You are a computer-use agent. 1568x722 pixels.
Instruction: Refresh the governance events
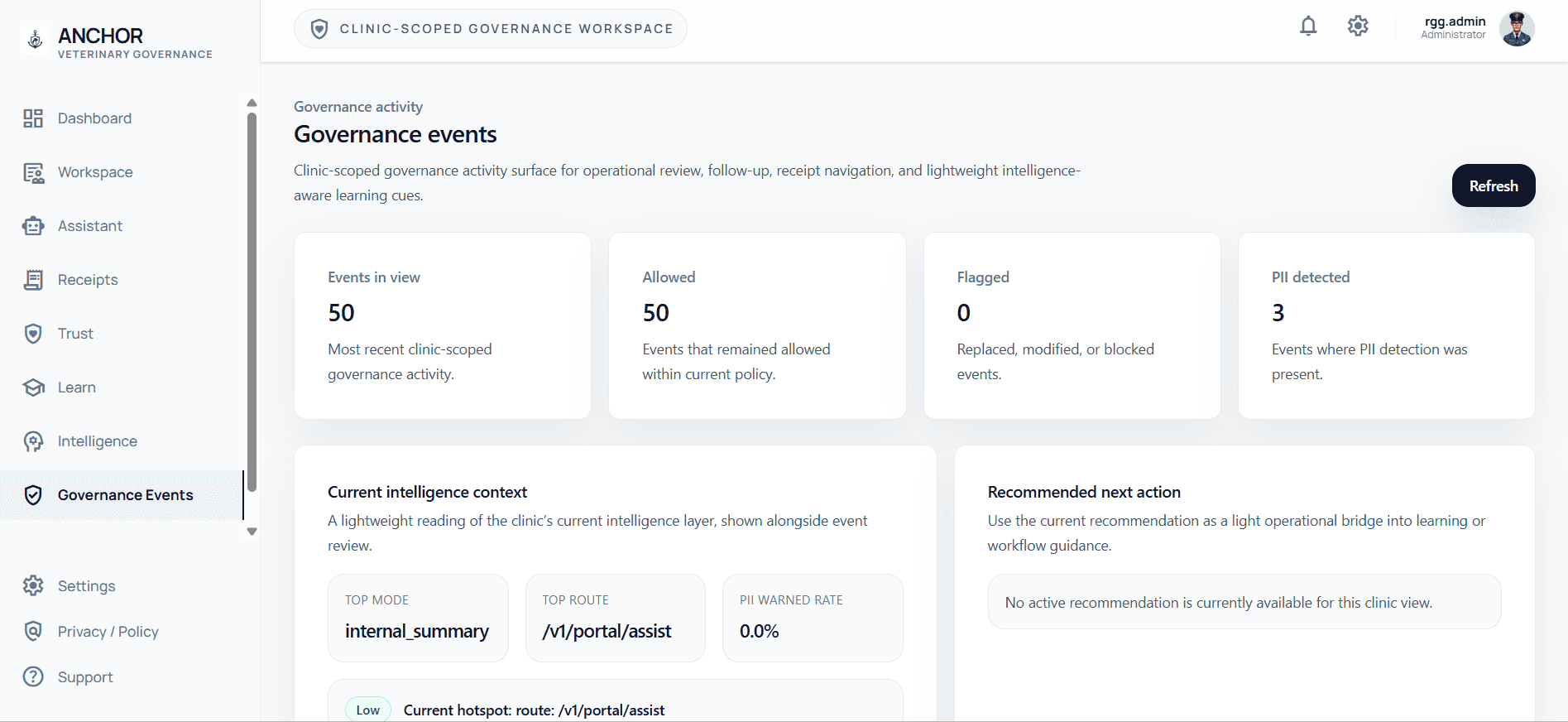(x=1494, y=185)
